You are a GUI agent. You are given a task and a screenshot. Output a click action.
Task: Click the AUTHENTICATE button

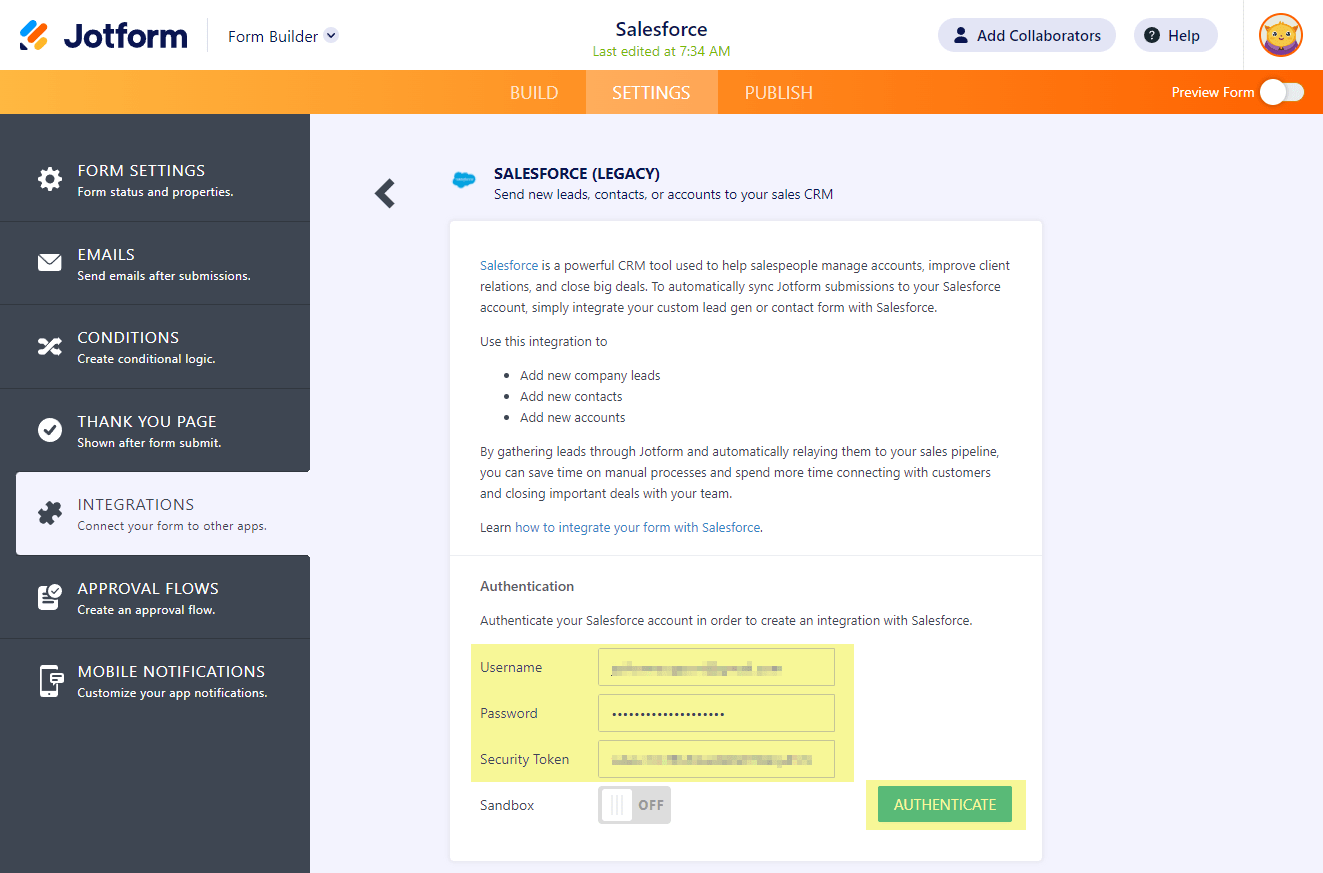[945, 805]
